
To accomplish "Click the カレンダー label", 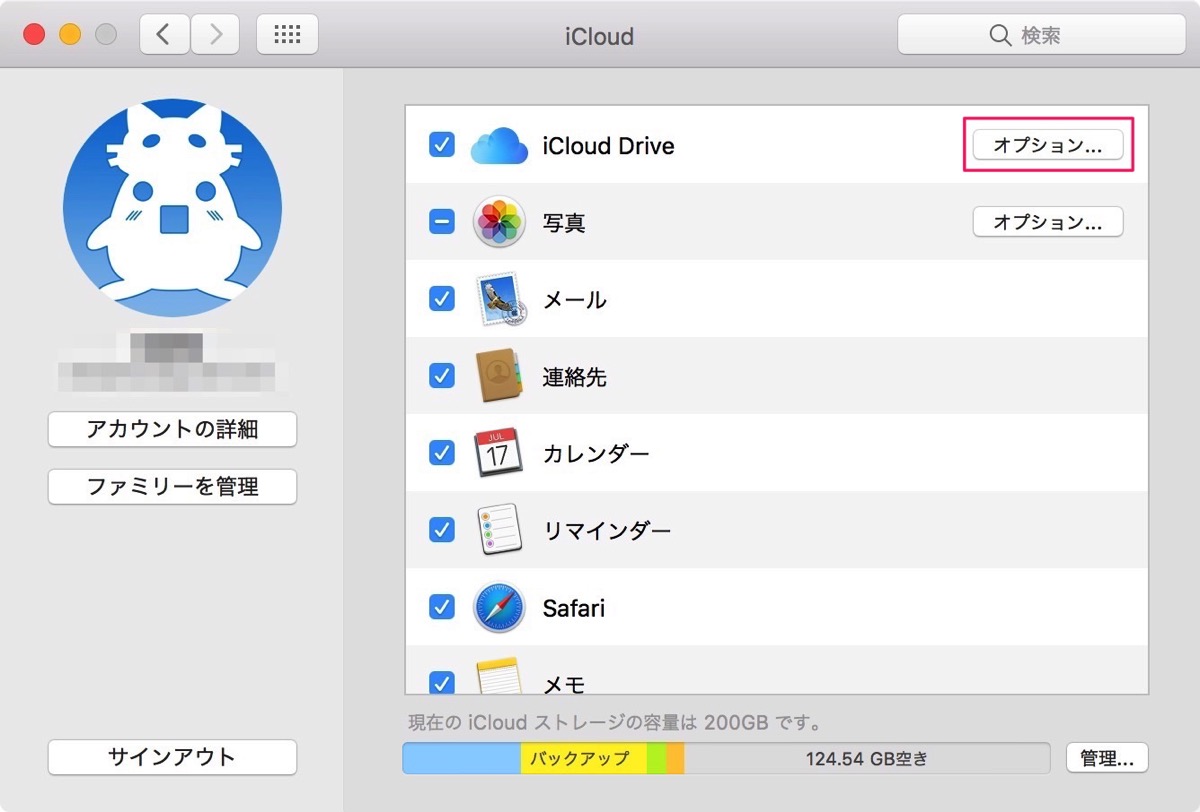I will coord(596,454).
